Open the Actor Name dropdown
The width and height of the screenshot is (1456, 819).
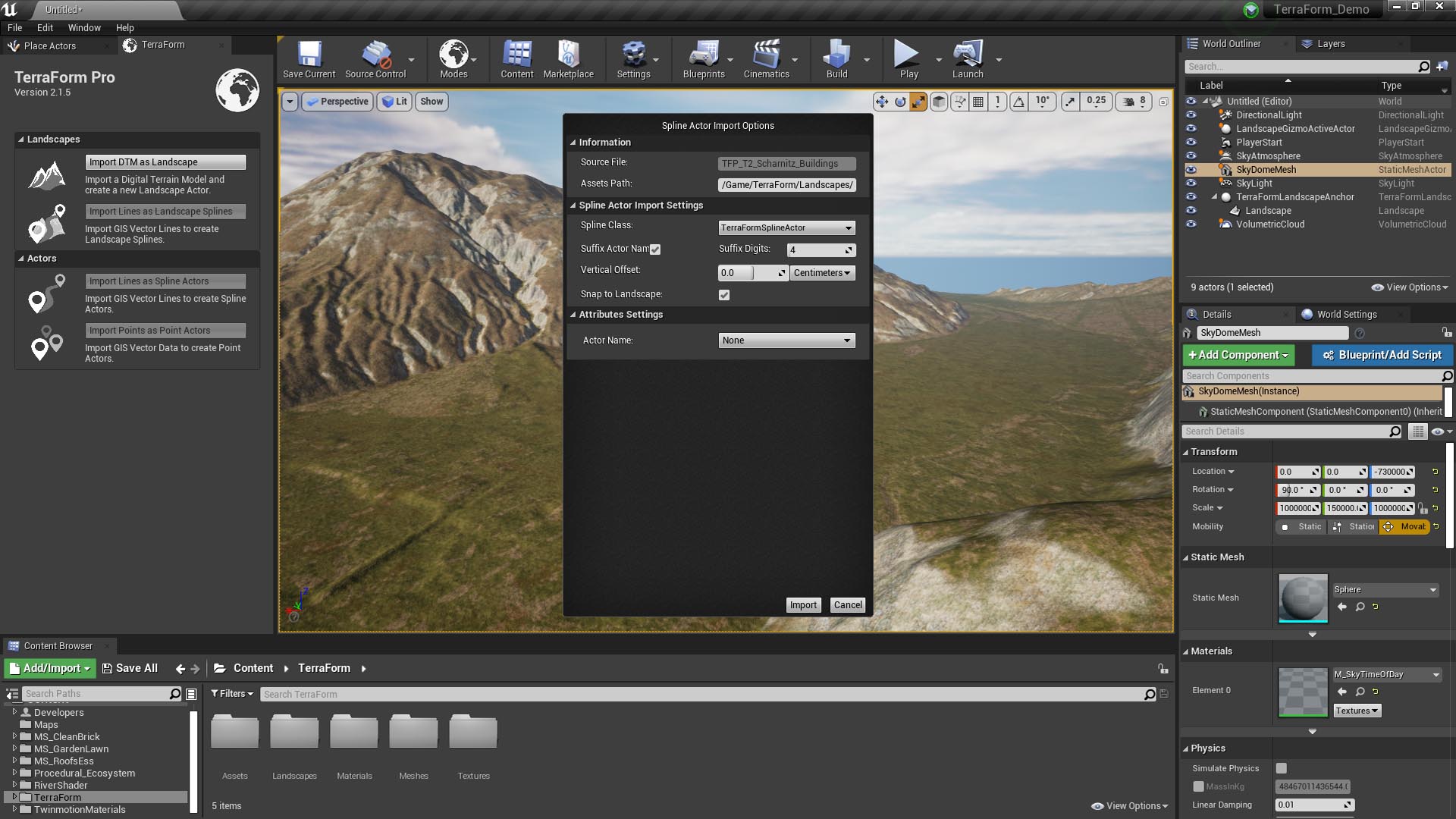coord(786,340)
